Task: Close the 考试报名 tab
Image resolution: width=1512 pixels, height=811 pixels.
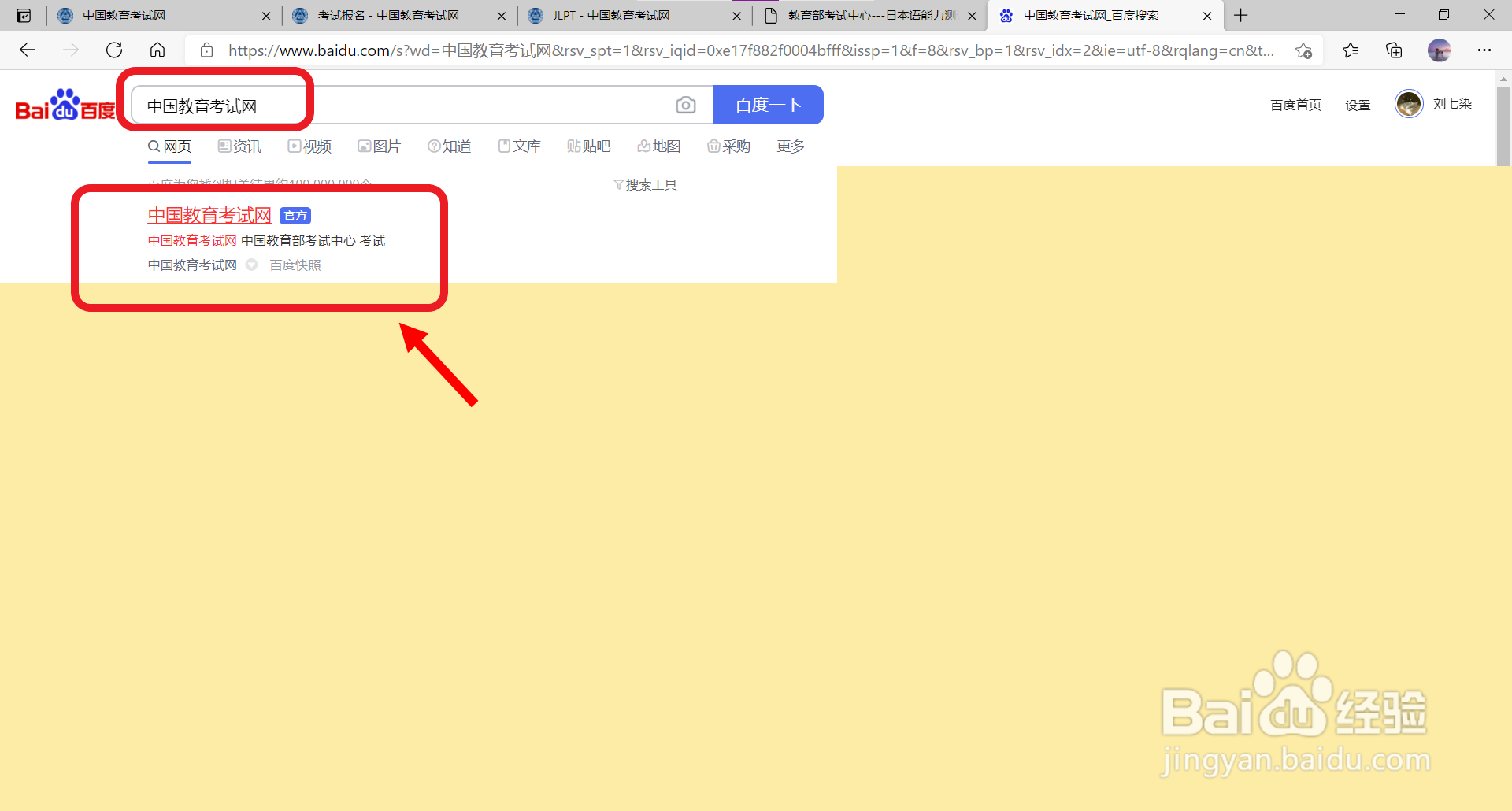Action: click(x=502, y=16)
